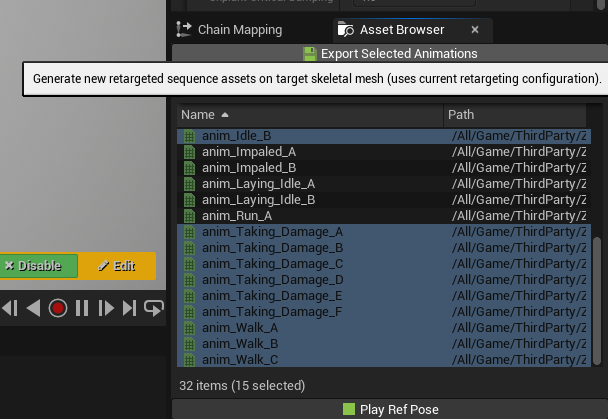This screenshot has height=419, width=608.
Task: Click the '32 items (15 selected)' status text
Action: [242, 386]
